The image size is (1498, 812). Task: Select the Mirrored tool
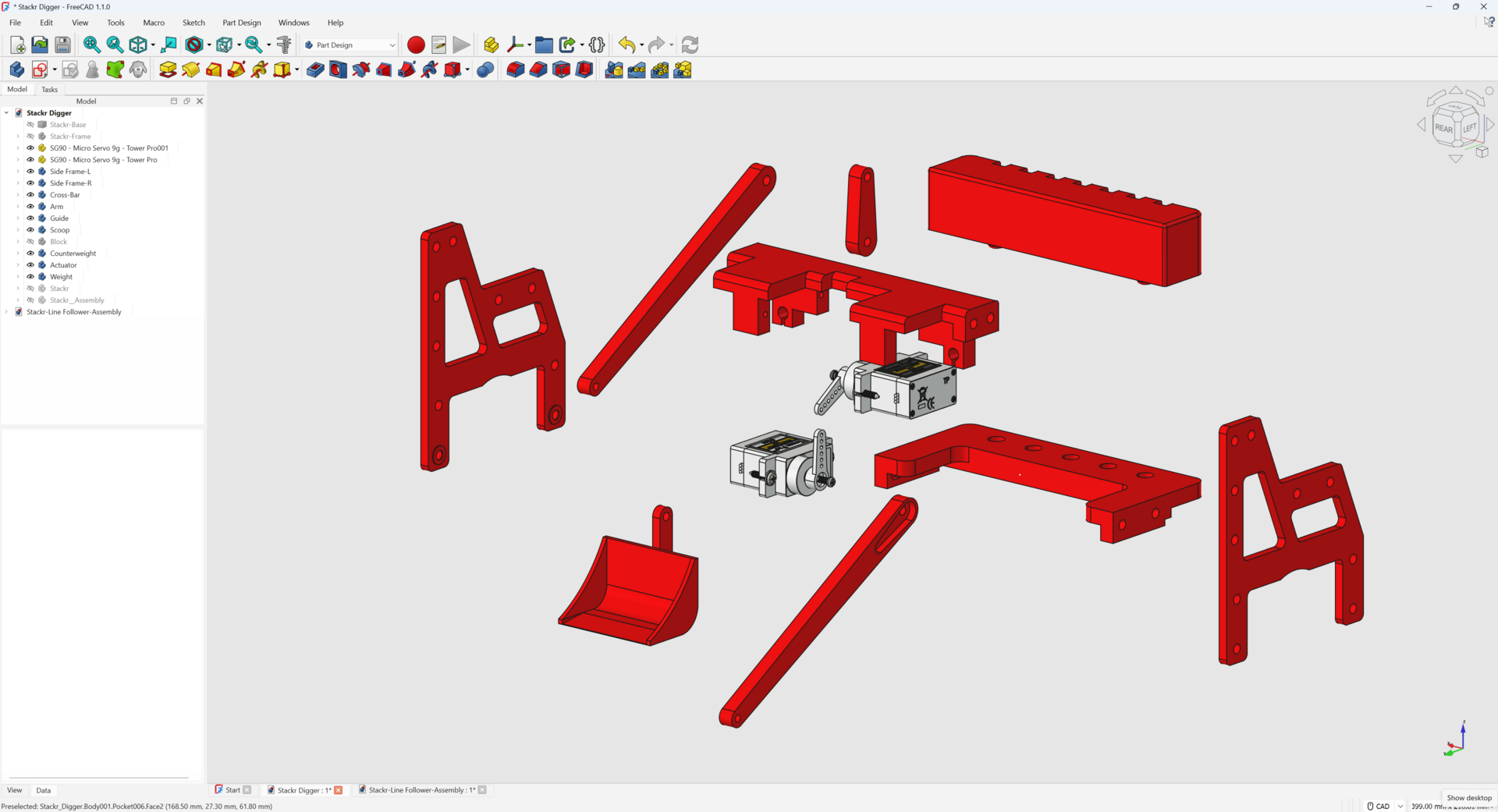tap(614, 70)
